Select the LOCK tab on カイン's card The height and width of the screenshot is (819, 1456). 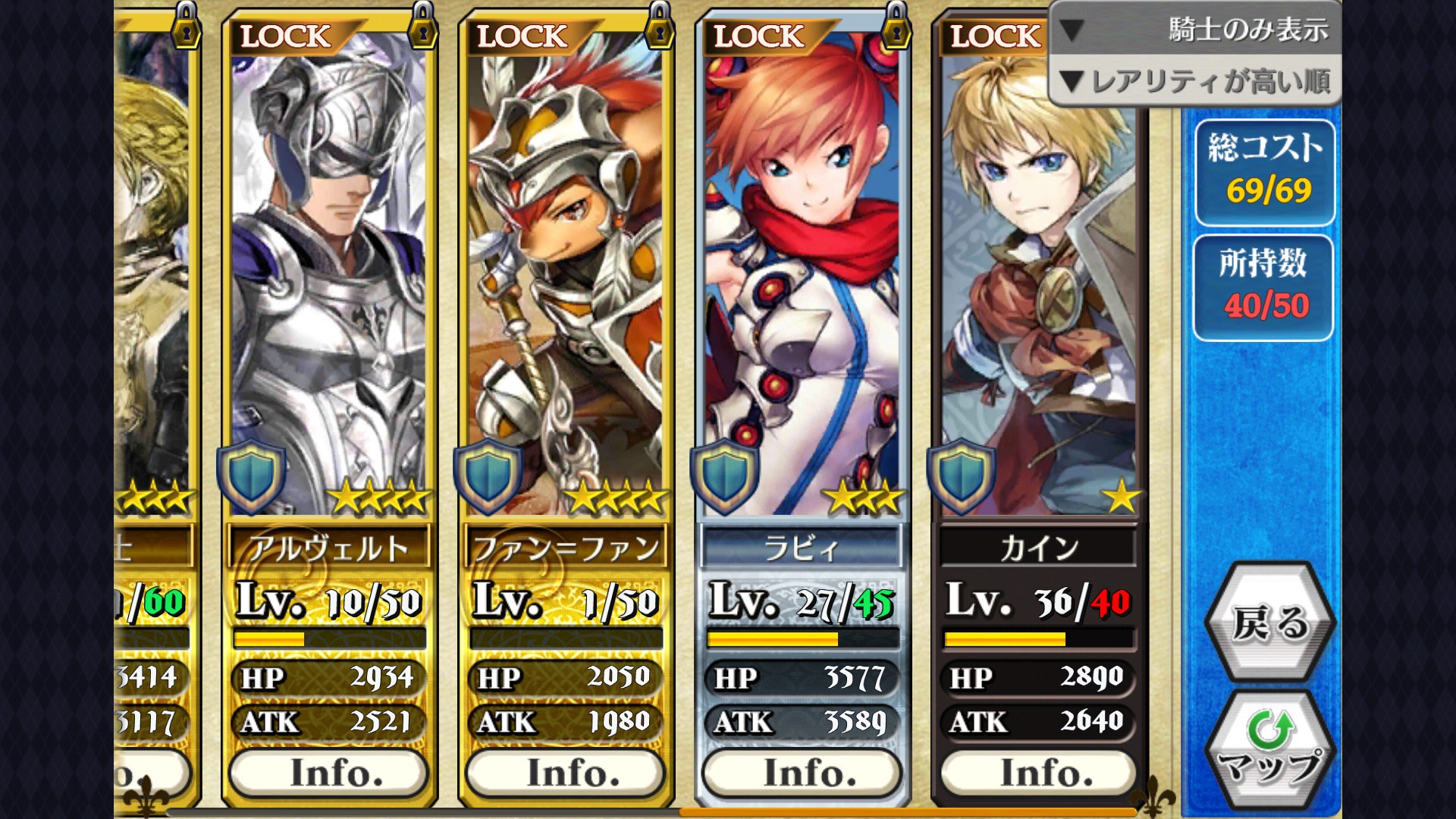pos(995,36)
